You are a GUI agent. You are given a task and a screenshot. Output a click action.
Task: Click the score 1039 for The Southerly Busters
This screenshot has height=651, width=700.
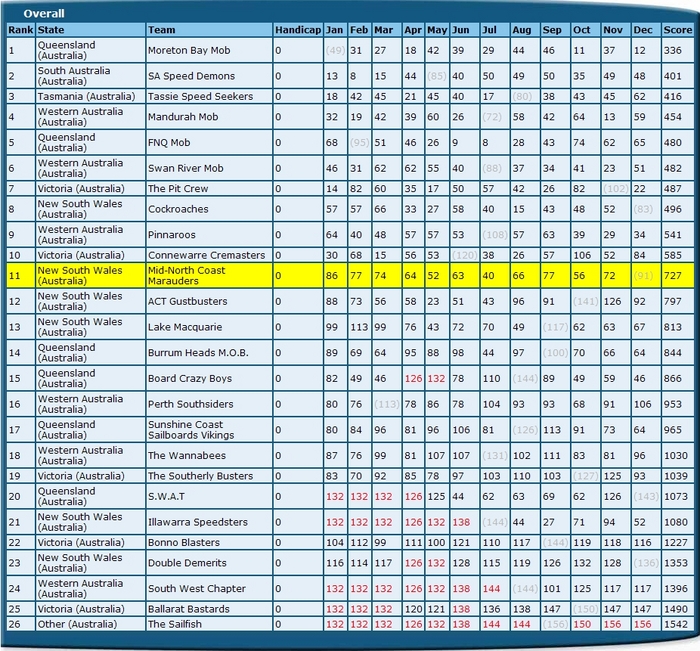pos(676,476)
